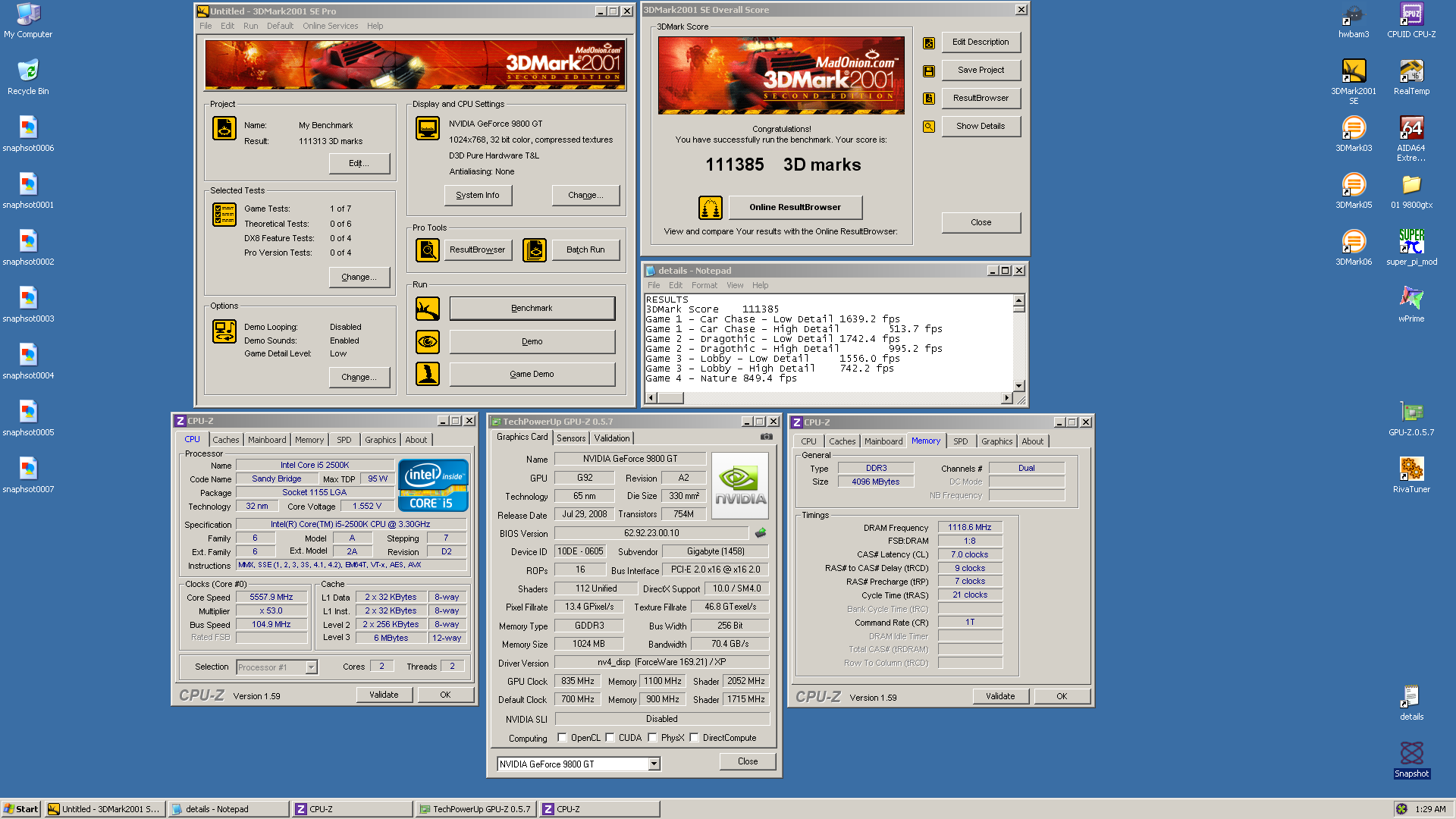This screenshot has height=819, width=1456.
Task: Click the Edit Description button
Action: (x=981, y=42)
